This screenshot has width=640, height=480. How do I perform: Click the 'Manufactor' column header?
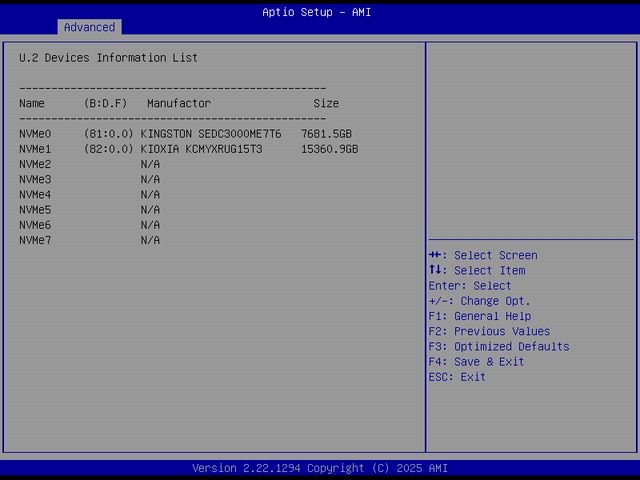pyautogui.click(x=179, y=104)
